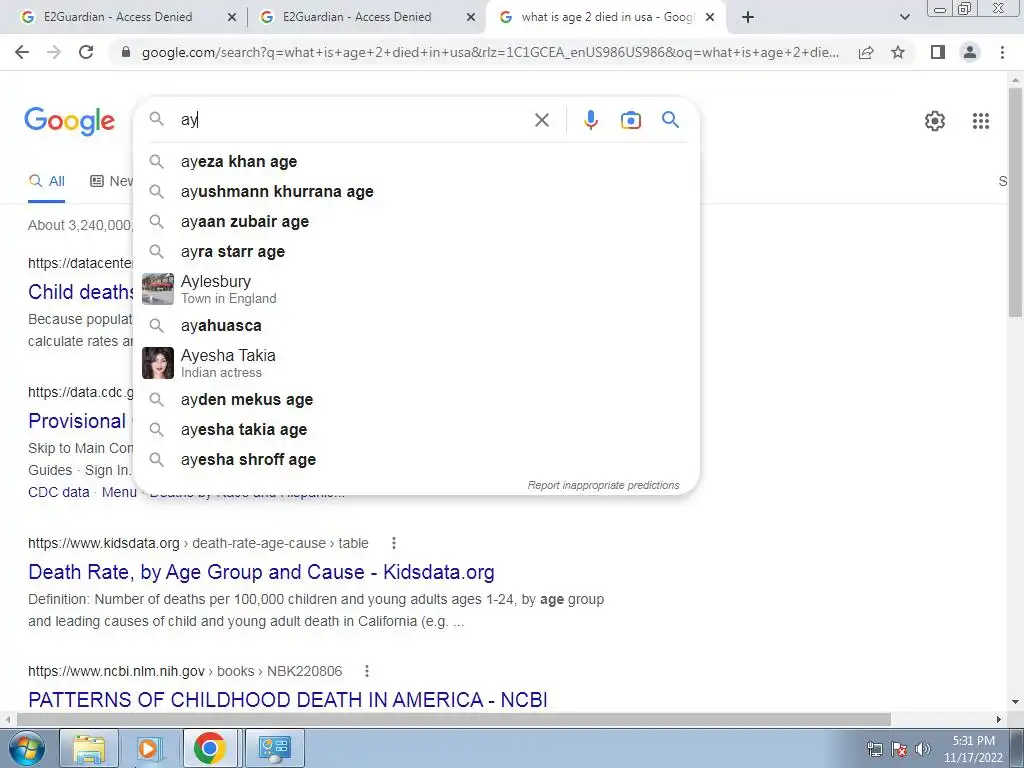Click the horizontal page scrollbar

454,719
